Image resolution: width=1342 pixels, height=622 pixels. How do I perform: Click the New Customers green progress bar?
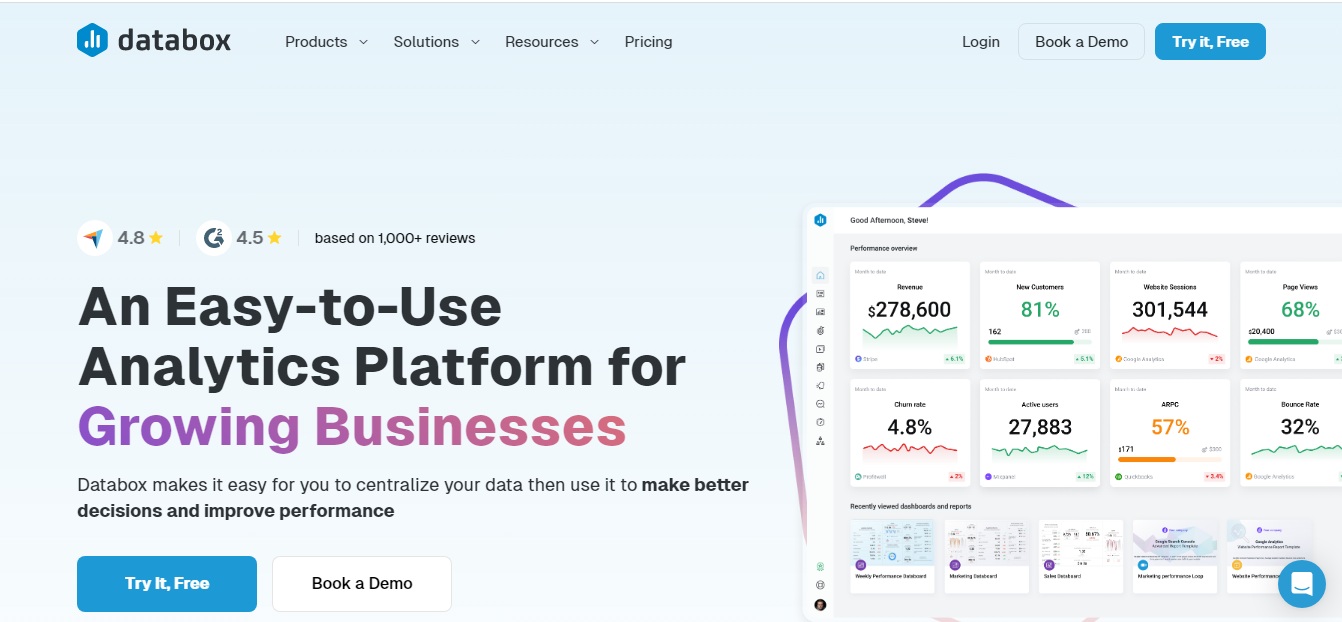click(1030, 342)
